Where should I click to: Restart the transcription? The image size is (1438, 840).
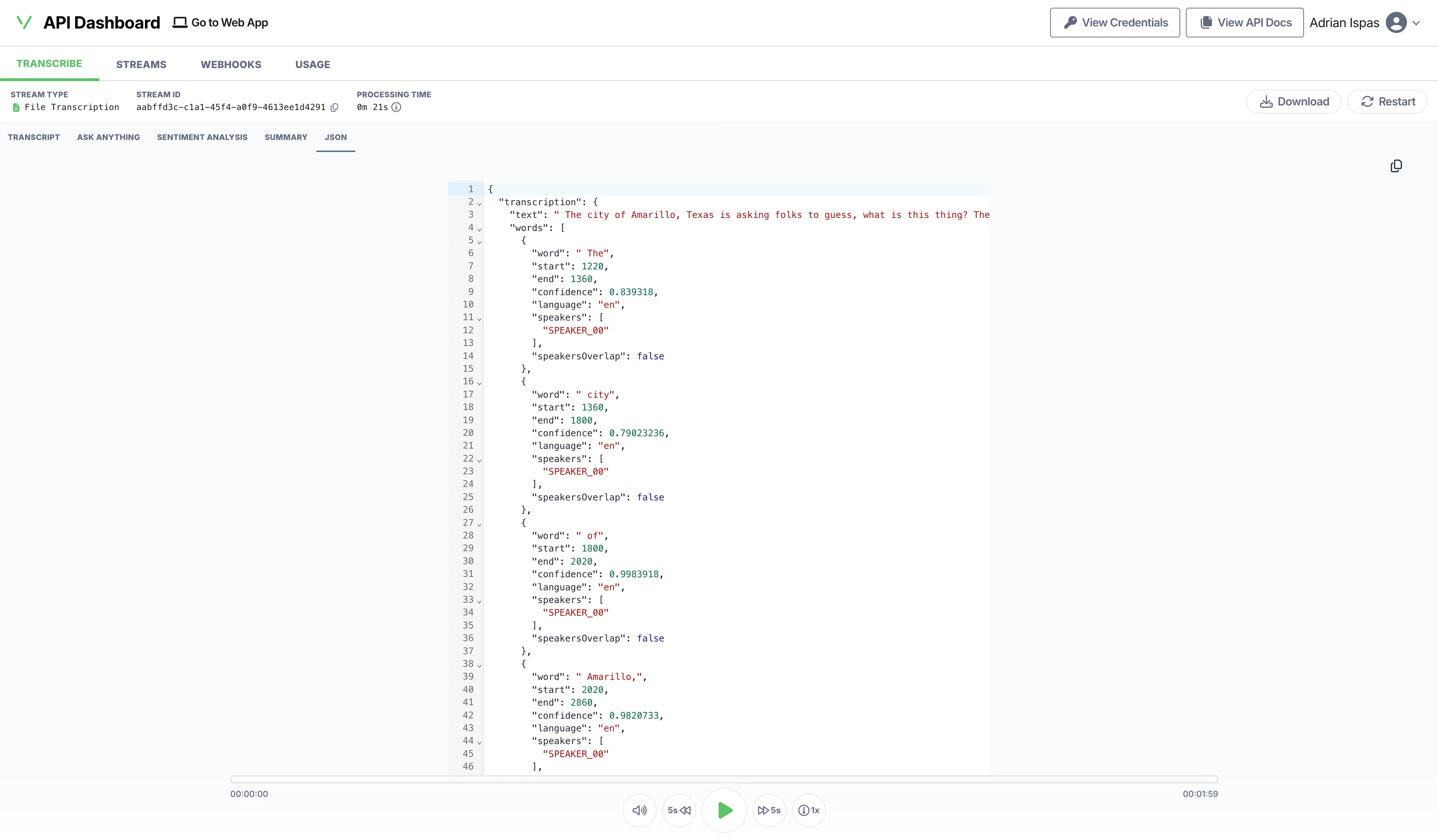1387,102
